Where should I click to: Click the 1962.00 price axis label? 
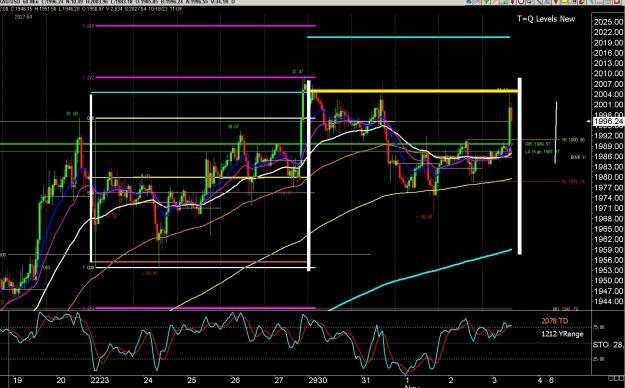(609, 240)
